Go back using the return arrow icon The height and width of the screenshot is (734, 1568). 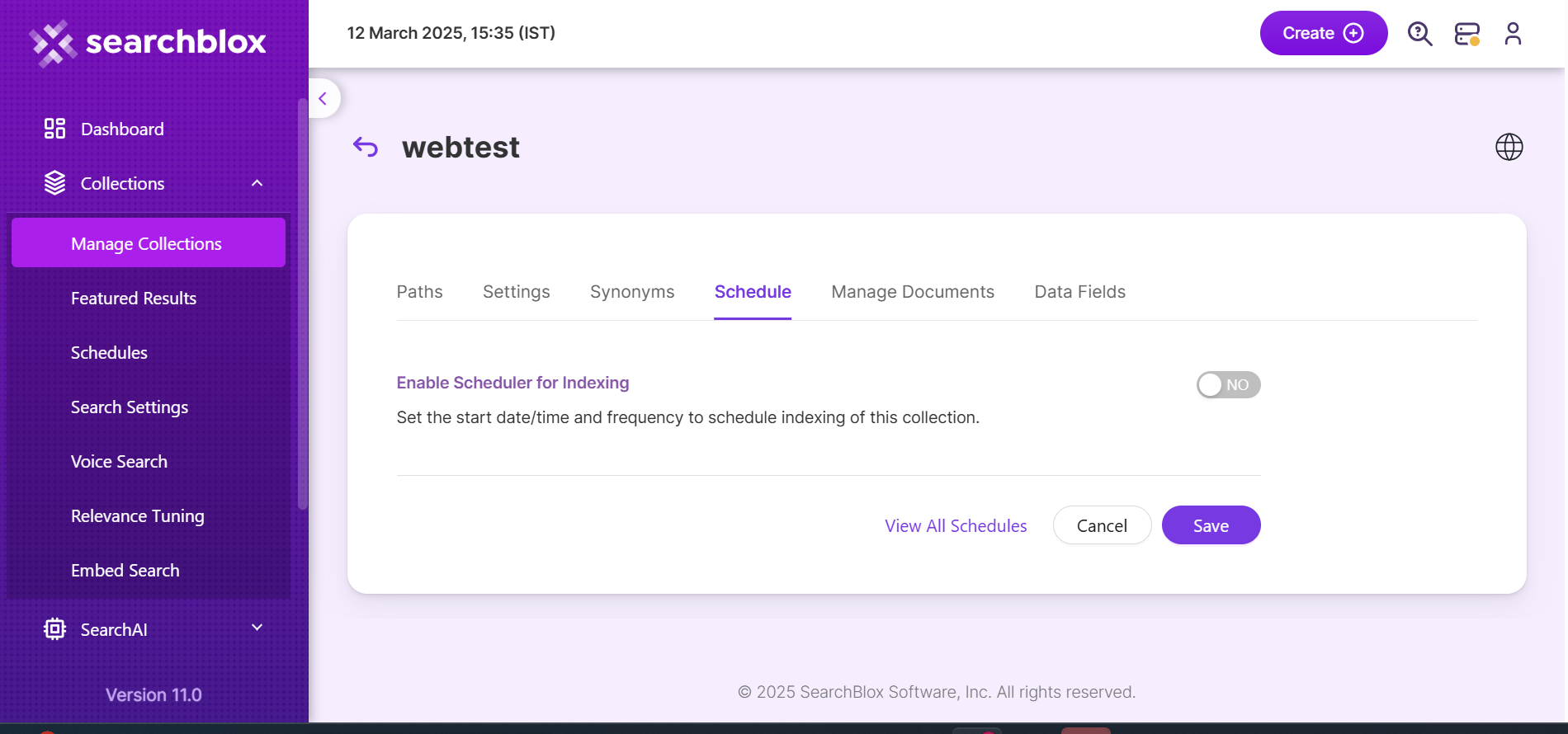point(366,147)
